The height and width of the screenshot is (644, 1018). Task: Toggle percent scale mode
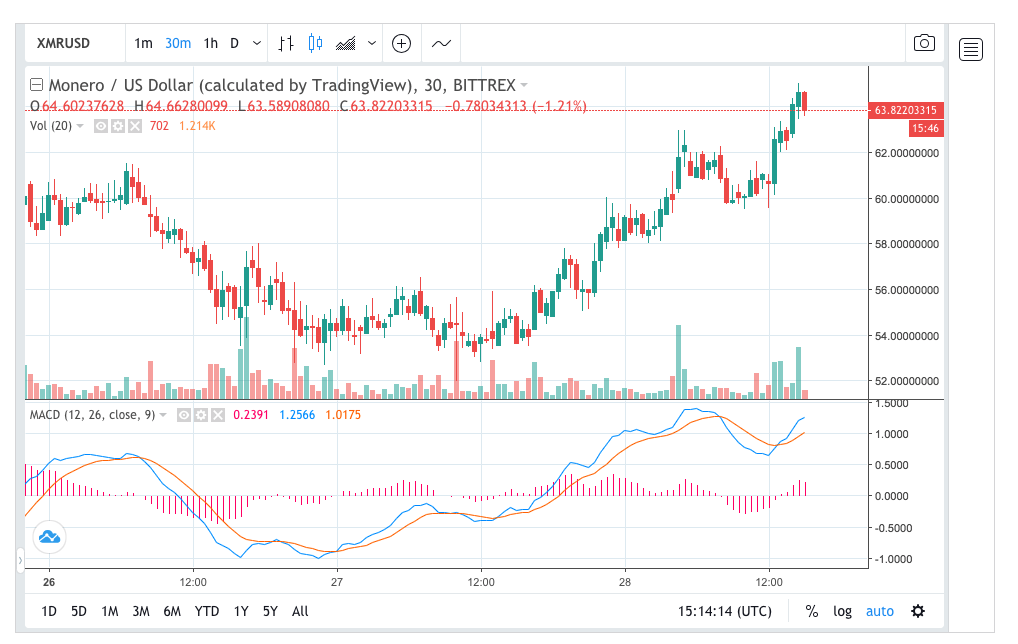click(811, 611)
